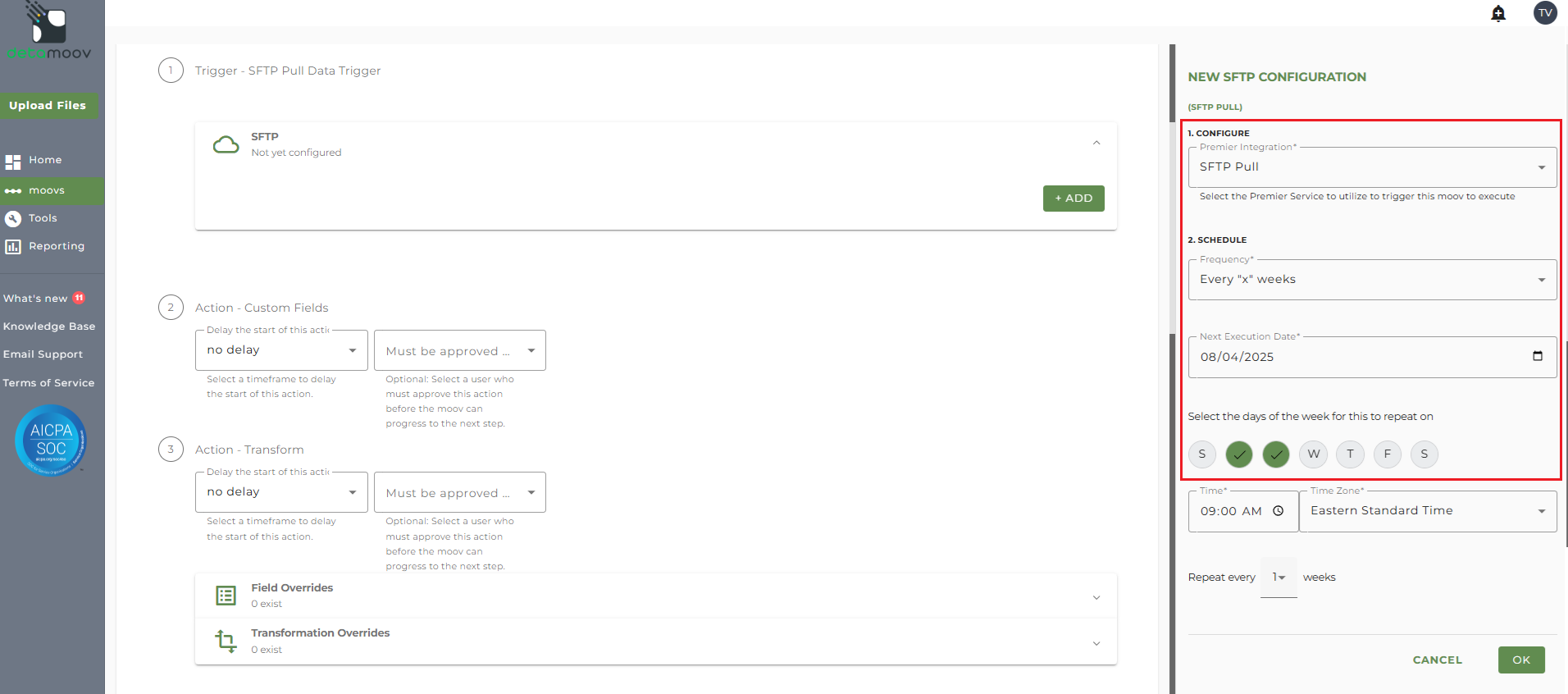Toggle Sunday in the weekday selector
This screenshot has width=1568, height=694.
pyautogui.click(x=1202, y=454)
